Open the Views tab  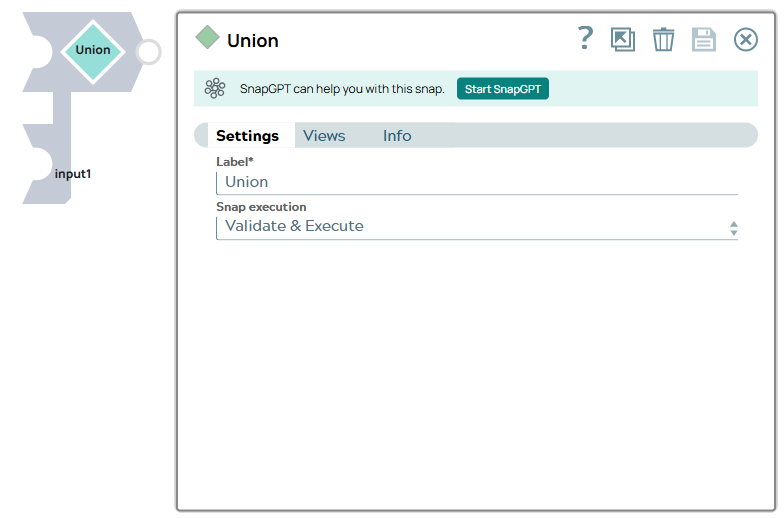coord(324,136)
